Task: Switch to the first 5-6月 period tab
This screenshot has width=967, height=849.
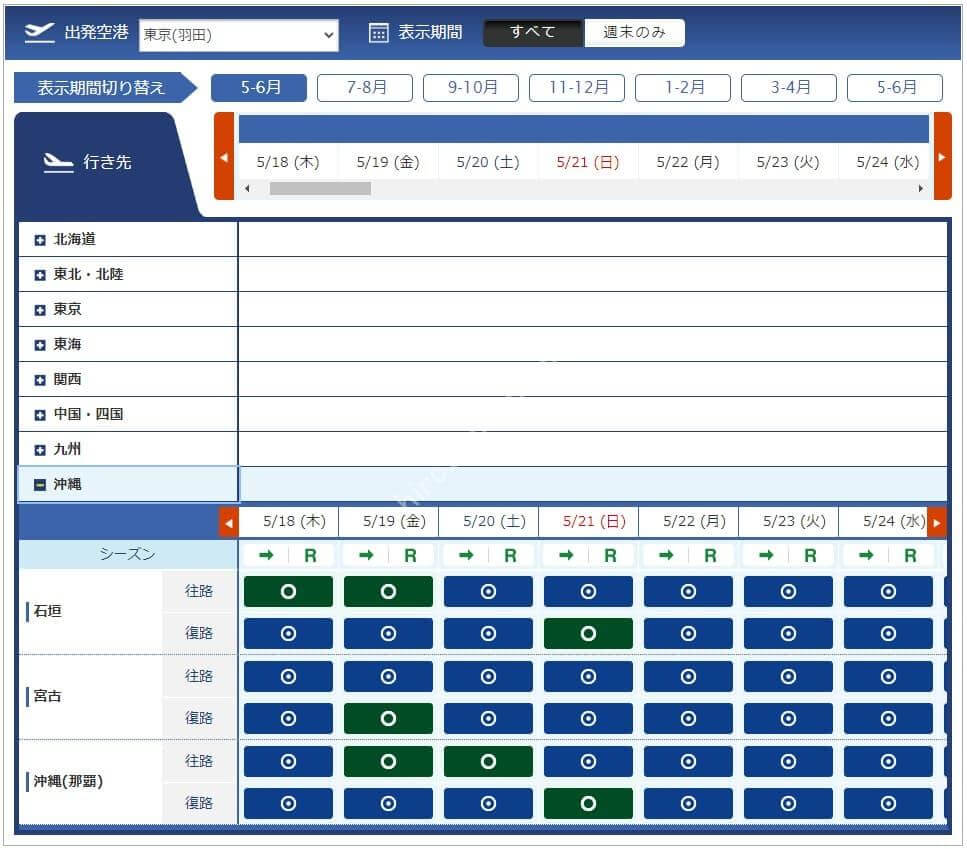Action: point(259,88)
